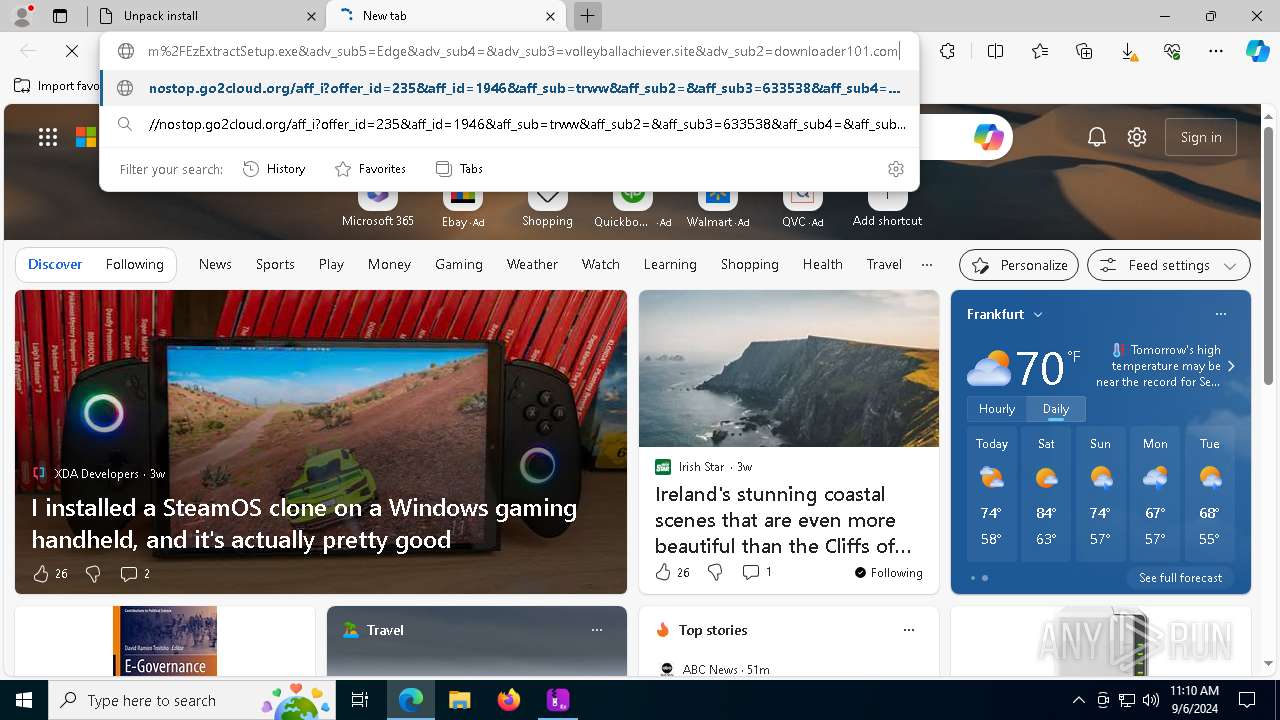The image size is (1280, 720).
Task: Open the Add shortcut tile
Action: click(x=887, y=208)
